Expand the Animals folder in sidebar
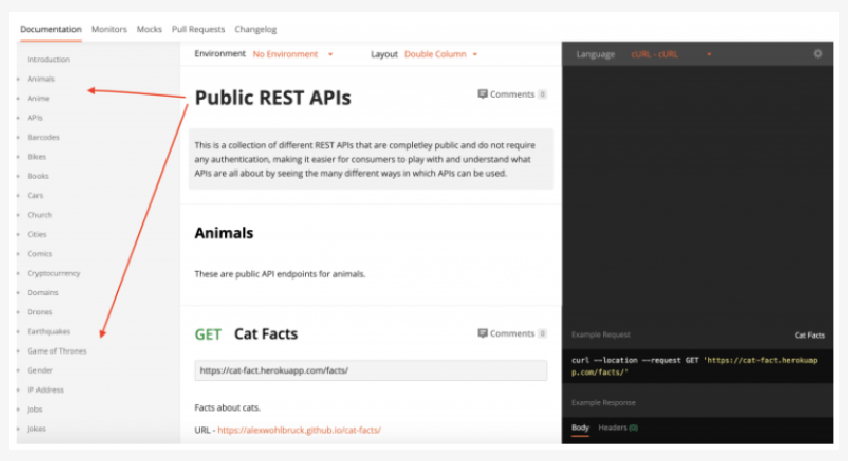Screen dimensions: 848x461 (x=41, y=79)
